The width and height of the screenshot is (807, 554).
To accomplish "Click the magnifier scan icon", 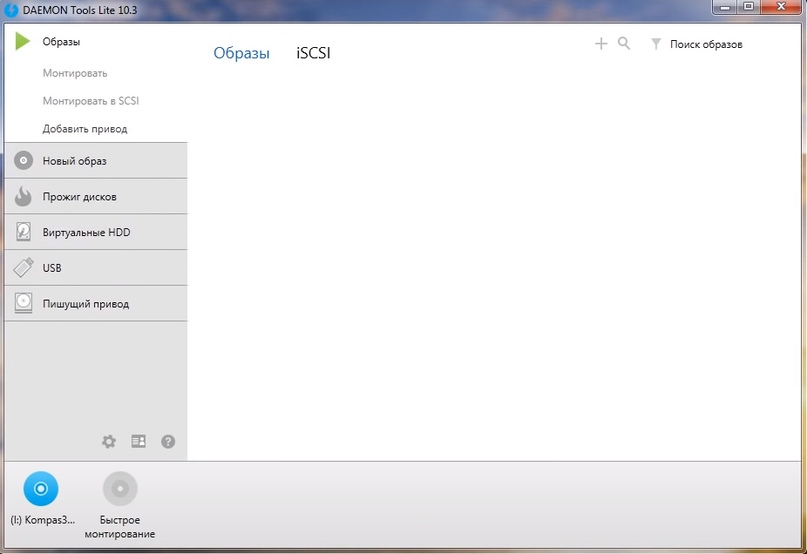I will point(624,44).
